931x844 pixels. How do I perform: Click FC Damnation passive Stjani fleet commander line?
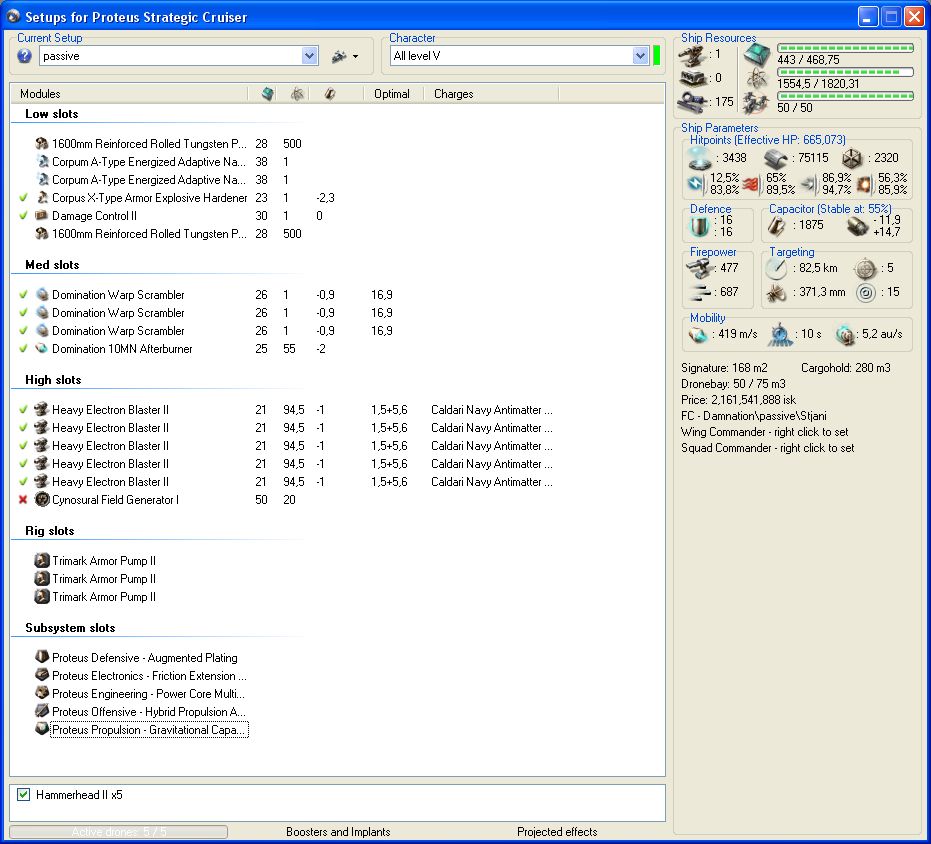[753, 416]
